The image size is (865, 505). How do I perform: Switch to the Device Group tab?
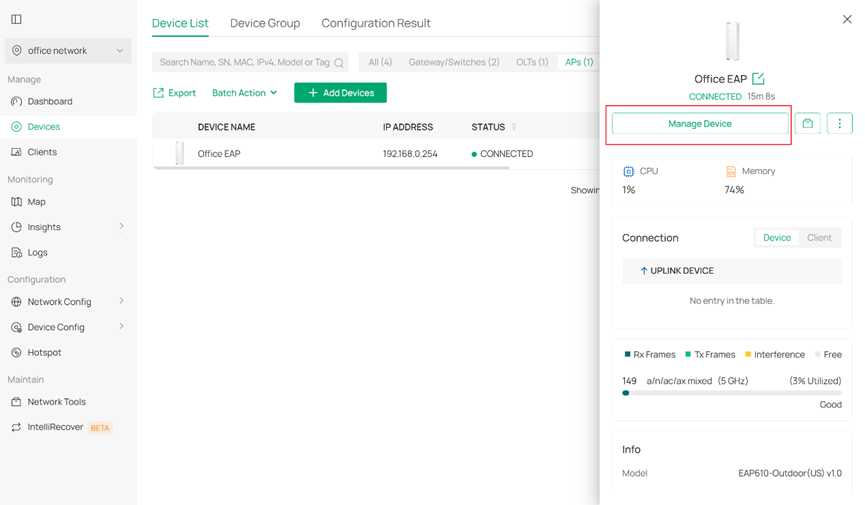pos(265,23)
